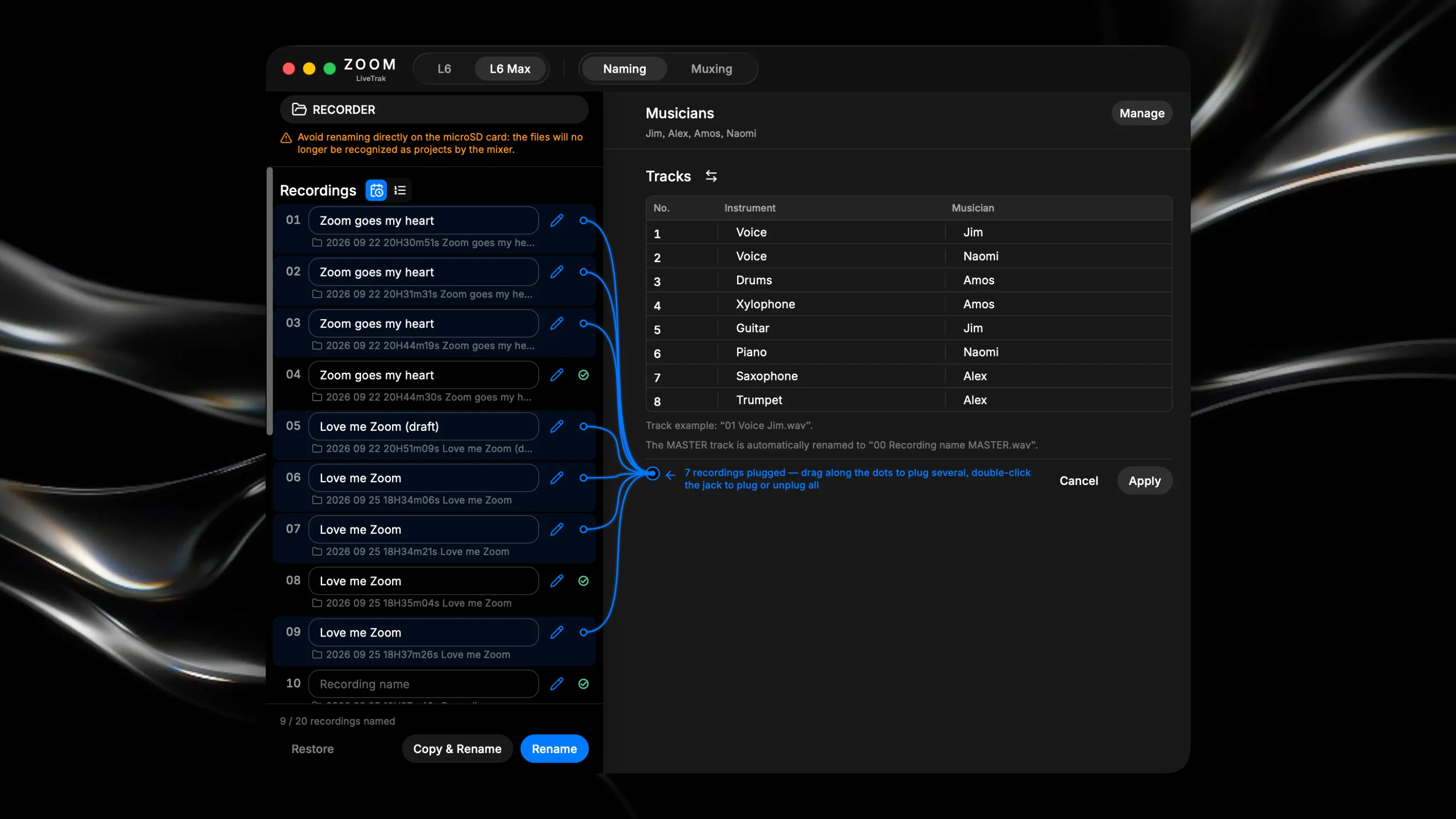
Task: Unplug the jack dot of recording 03
Action: click(x=583, y=324)
